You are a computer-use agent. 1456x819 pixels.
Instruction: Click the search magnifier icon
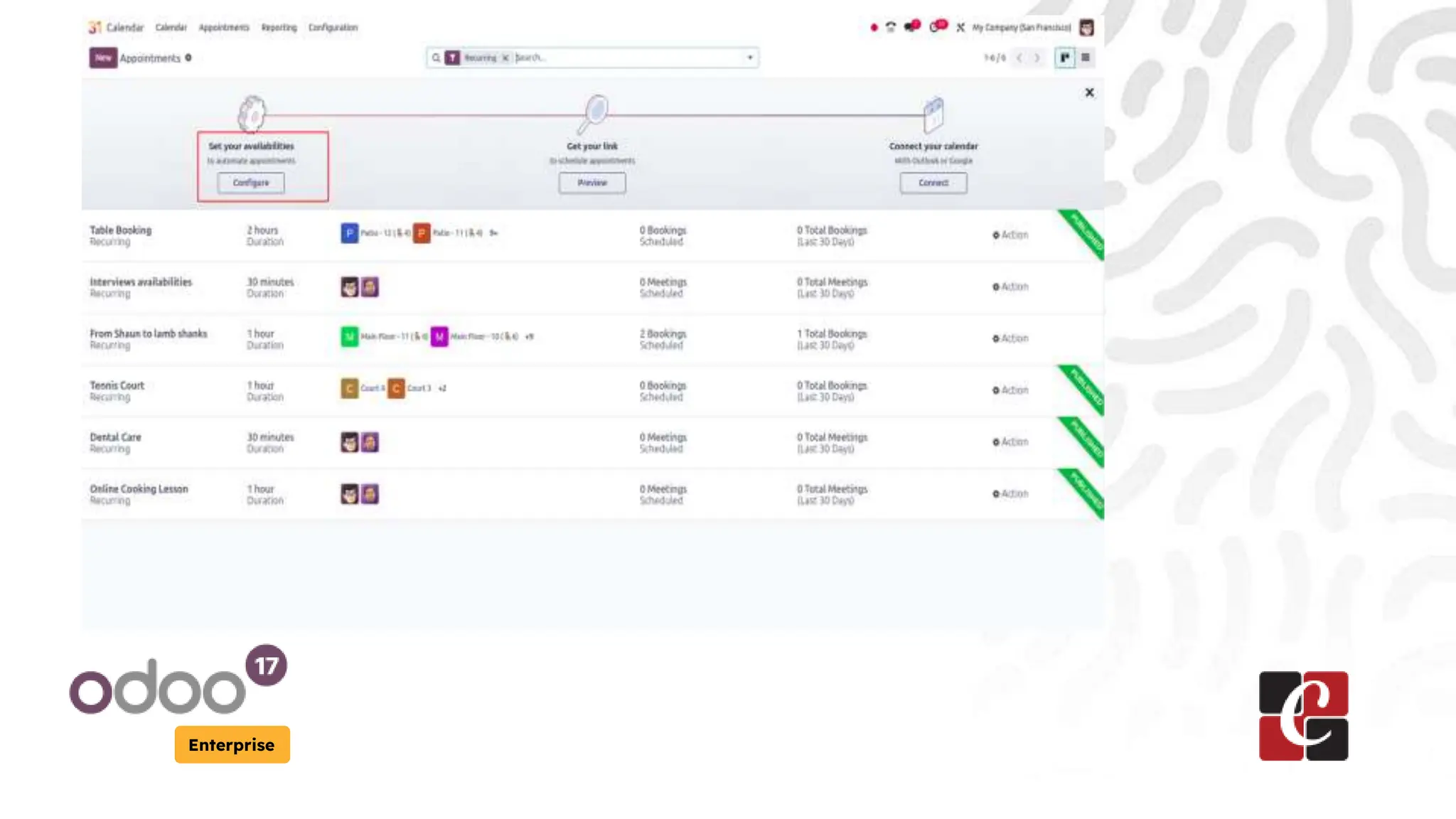tap(436, 58)
